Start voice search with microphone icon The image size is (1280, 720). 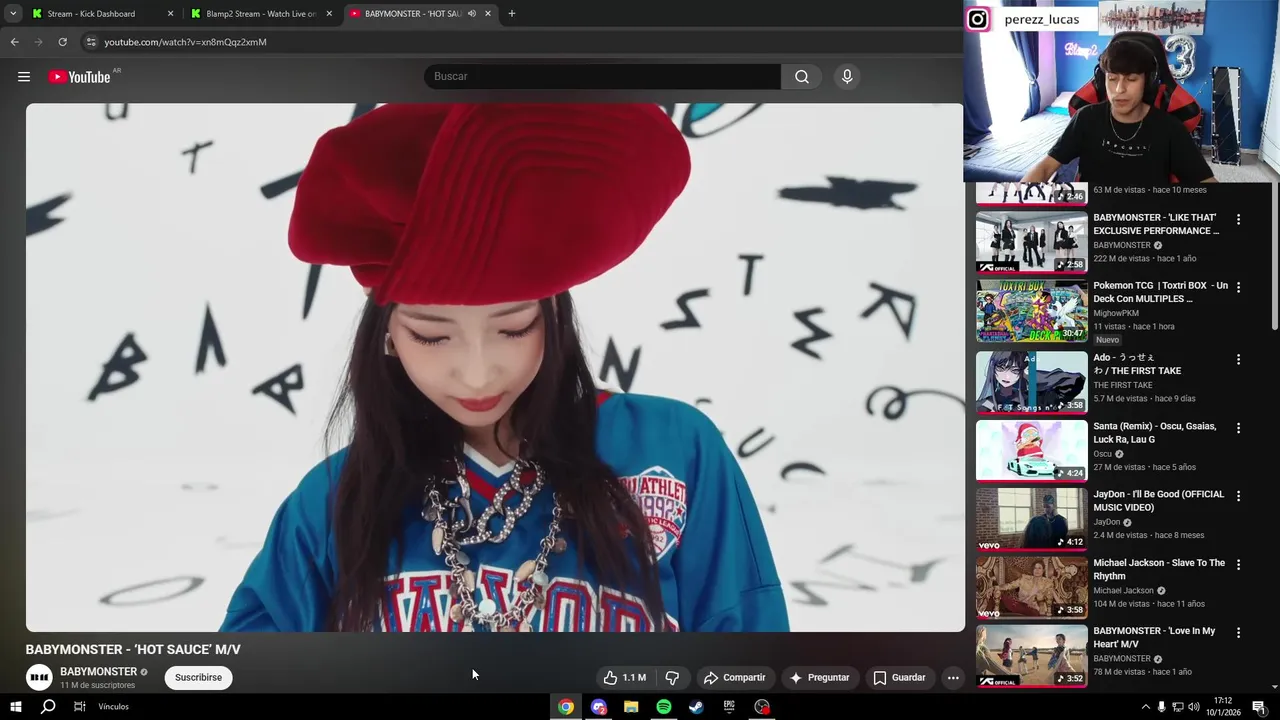(847, 76)
